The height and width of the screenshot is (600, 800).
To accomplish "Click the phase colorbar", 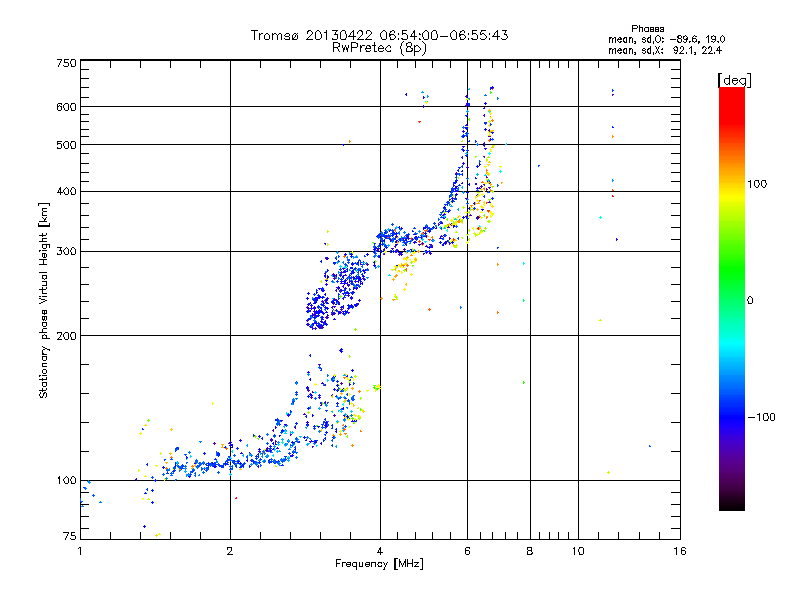I will coord(732,298).
